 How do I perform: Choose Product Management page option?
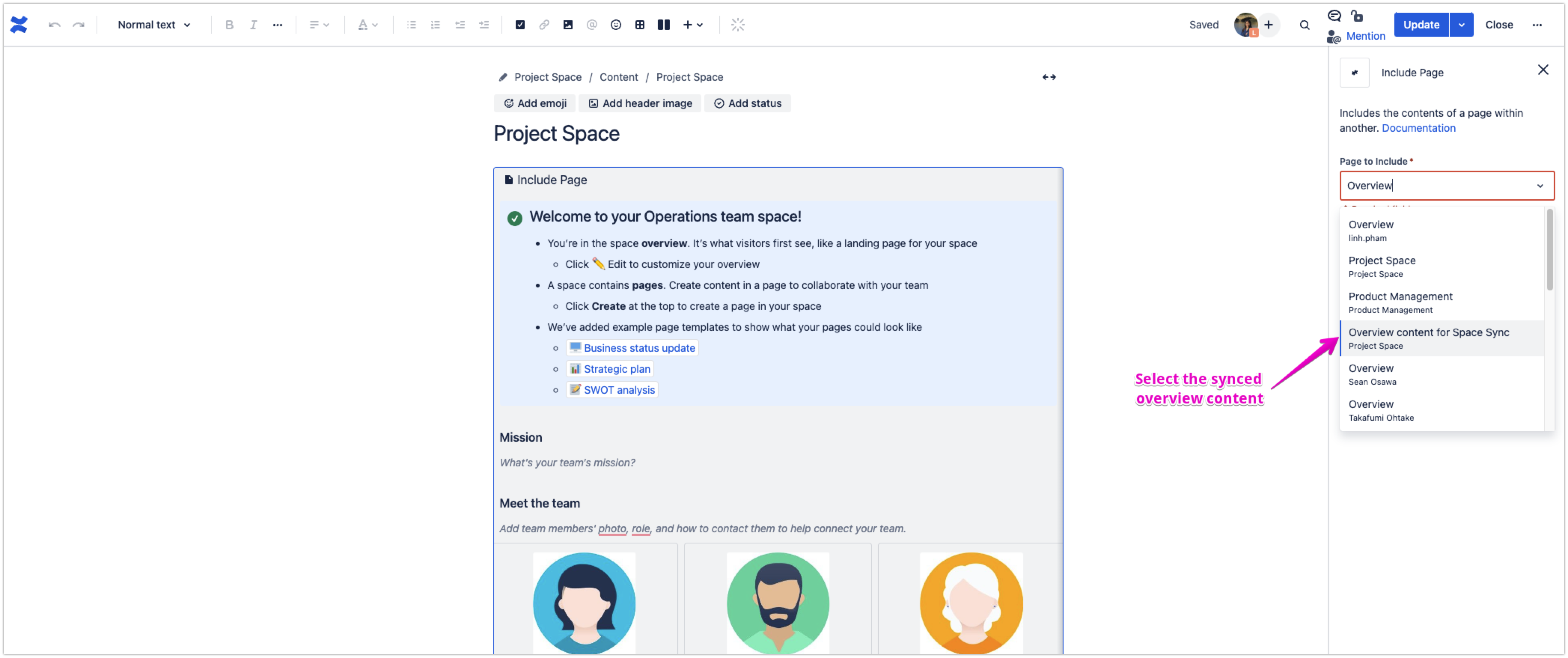pos(1400,302)
